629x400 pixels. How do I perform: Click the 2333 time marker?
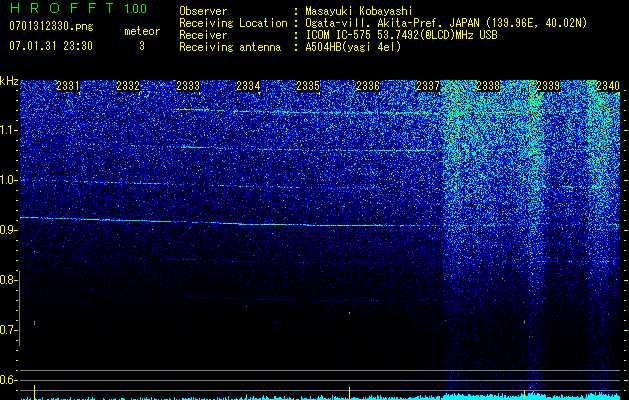188,85
